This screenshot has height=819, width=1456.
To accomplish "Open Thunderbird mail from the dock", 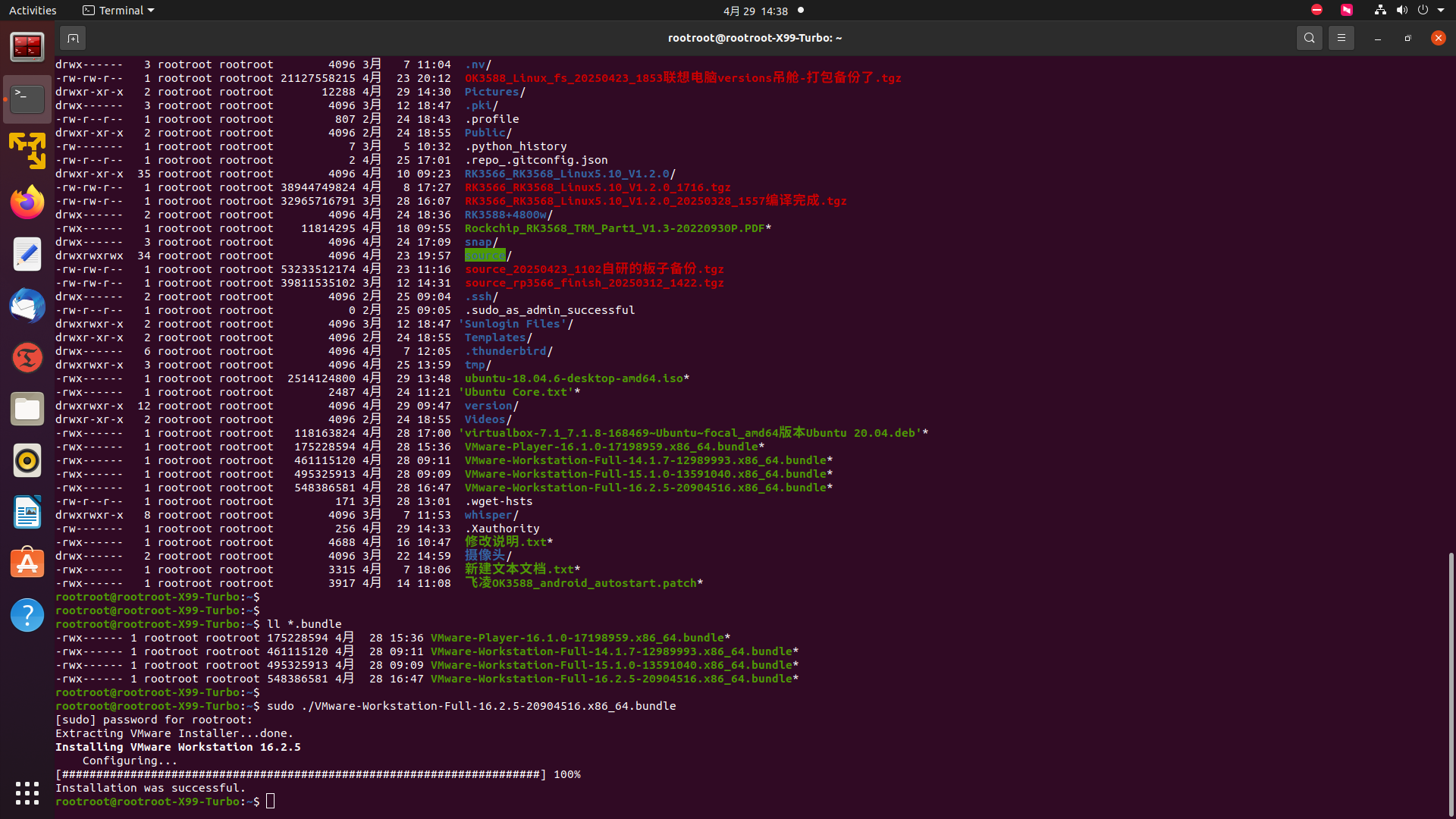I will tap(27, 306).
